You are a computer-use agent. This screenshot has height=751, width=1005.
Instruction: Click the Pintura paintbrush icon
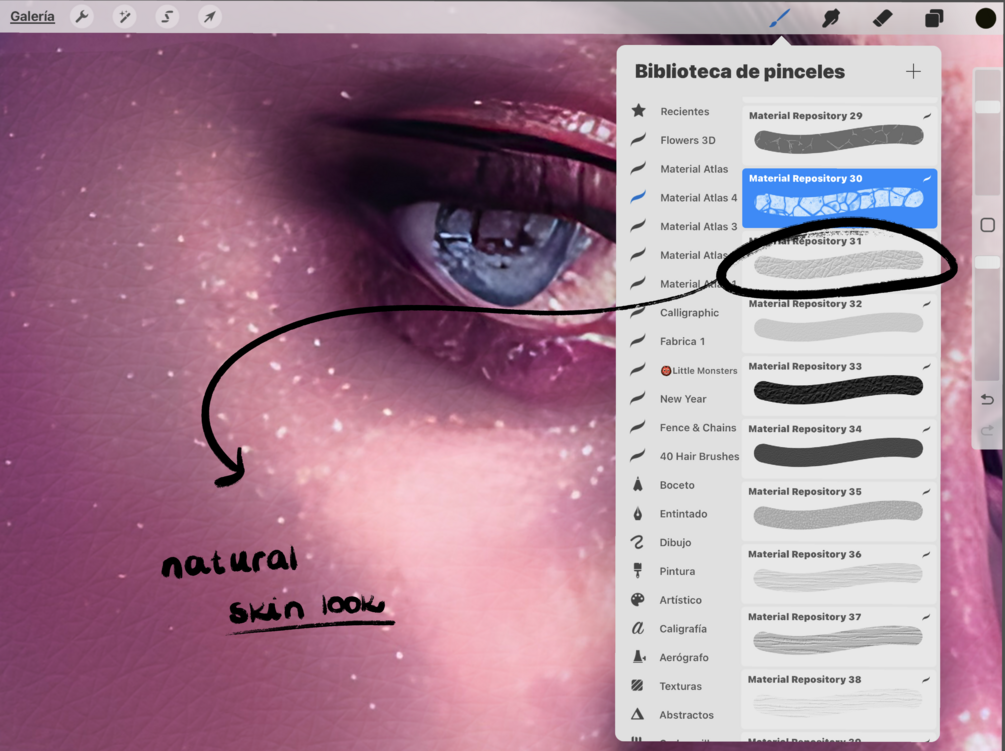point(638,570)
